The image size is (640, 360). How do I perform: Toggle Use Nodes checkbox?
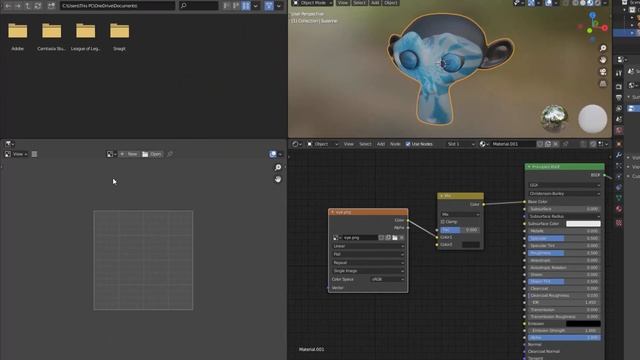pos(408,144)
